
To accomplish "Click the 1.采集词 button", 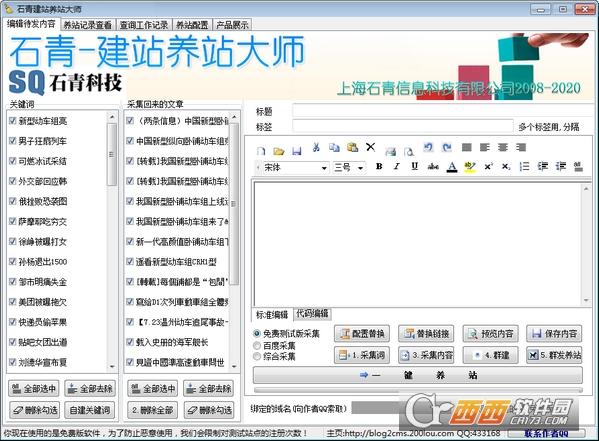I will (362, 355).
